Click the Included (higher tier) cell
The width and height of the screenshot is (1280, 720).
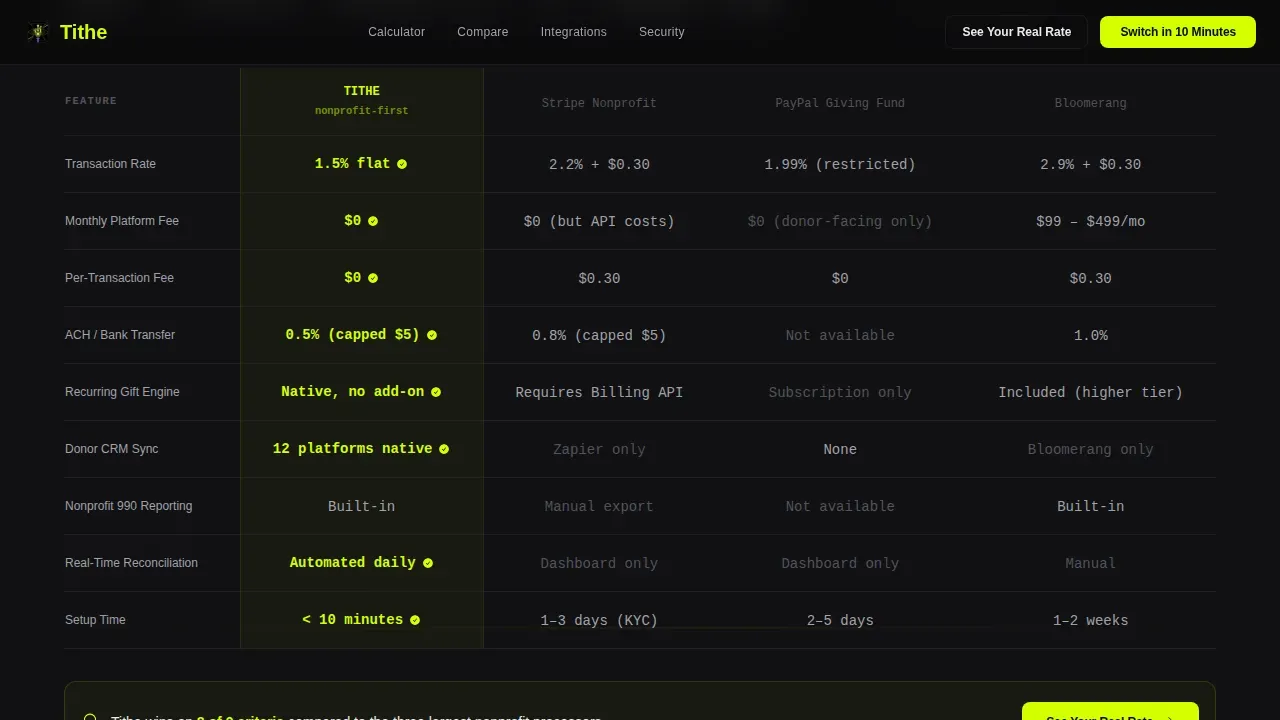(1090, 393)
